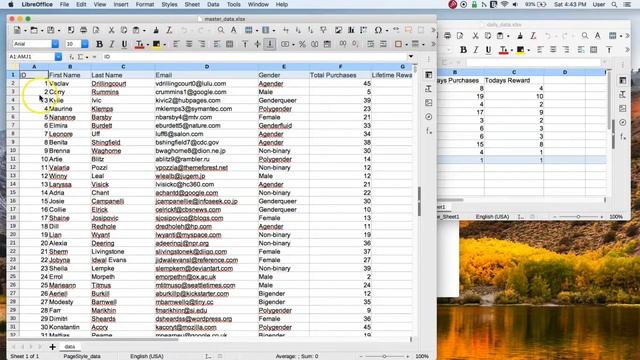Click Clone Formatting paintbrush in master_data toolbar

pos(156,30)
